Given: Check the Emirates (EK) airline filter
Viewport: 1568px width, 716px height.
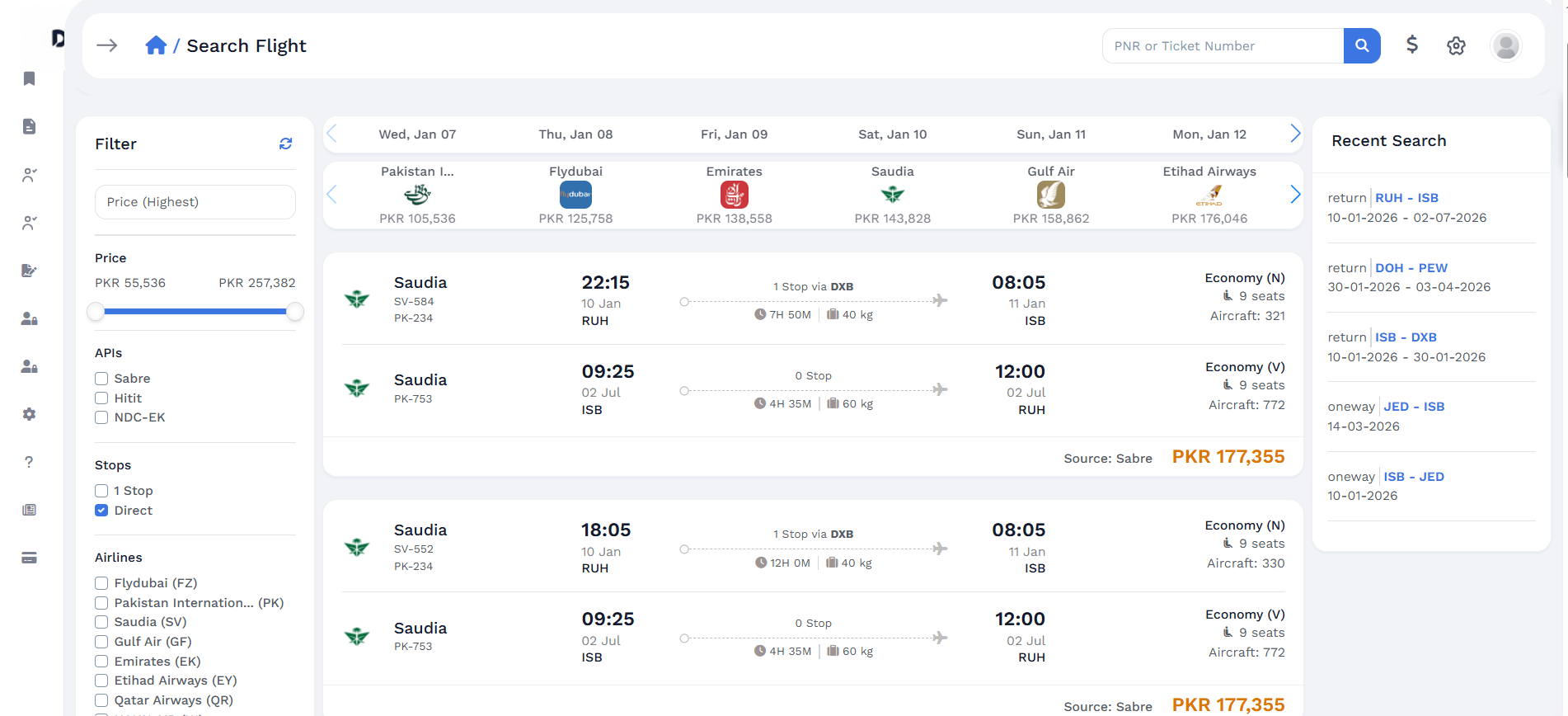Looking at the screenshot, I should coord(101,662).
